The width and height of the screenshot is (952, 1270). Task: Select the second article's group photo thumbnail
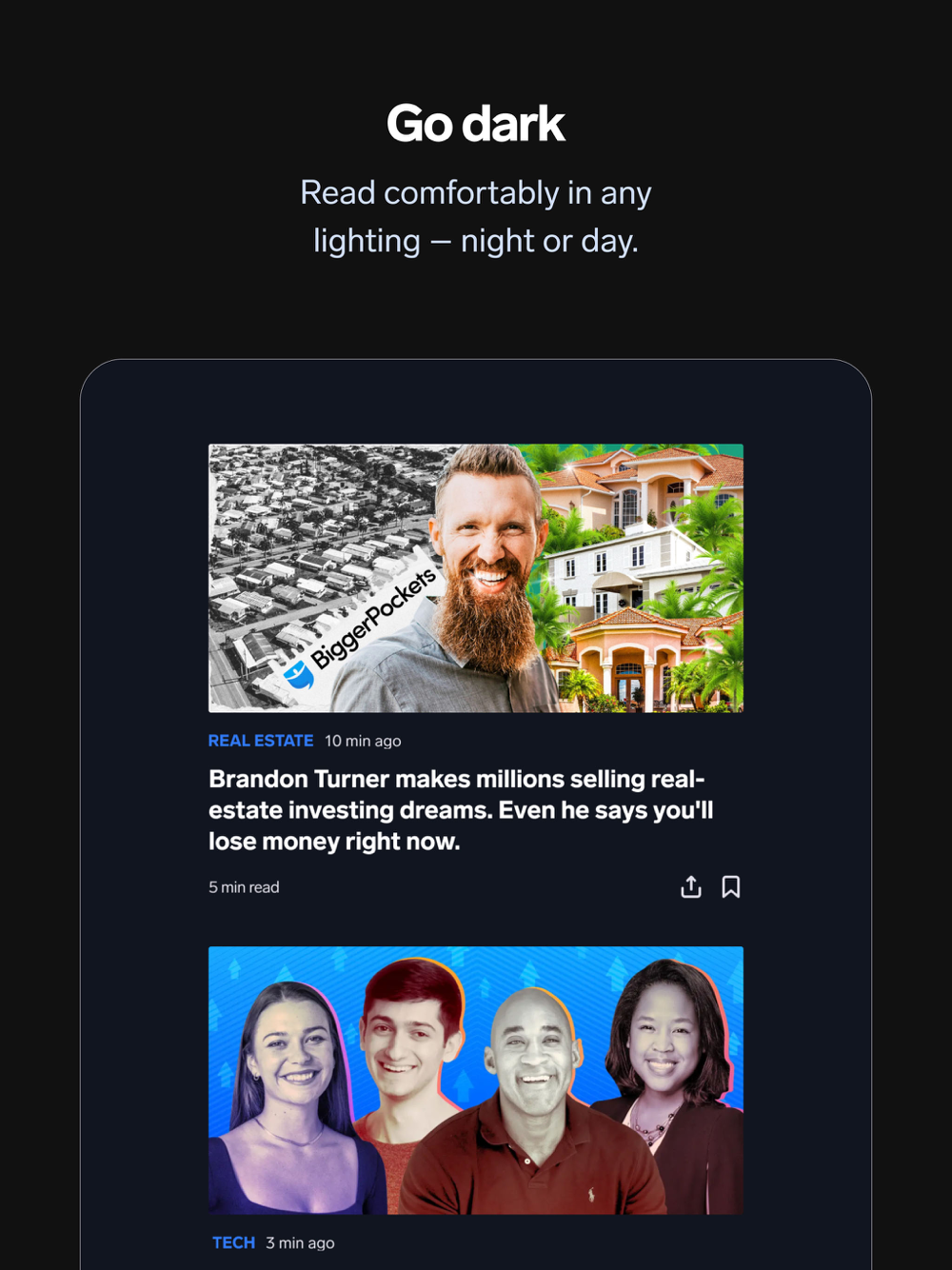point(476,1081)
